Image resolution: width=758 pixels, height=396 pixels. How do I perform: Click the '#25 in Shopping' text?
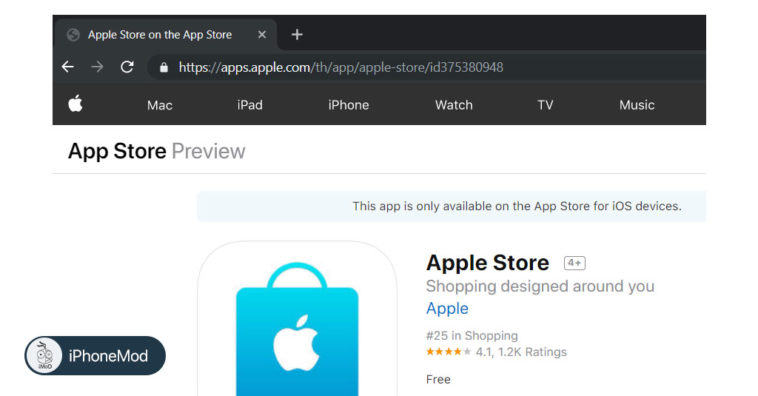(x=472, y=336)
